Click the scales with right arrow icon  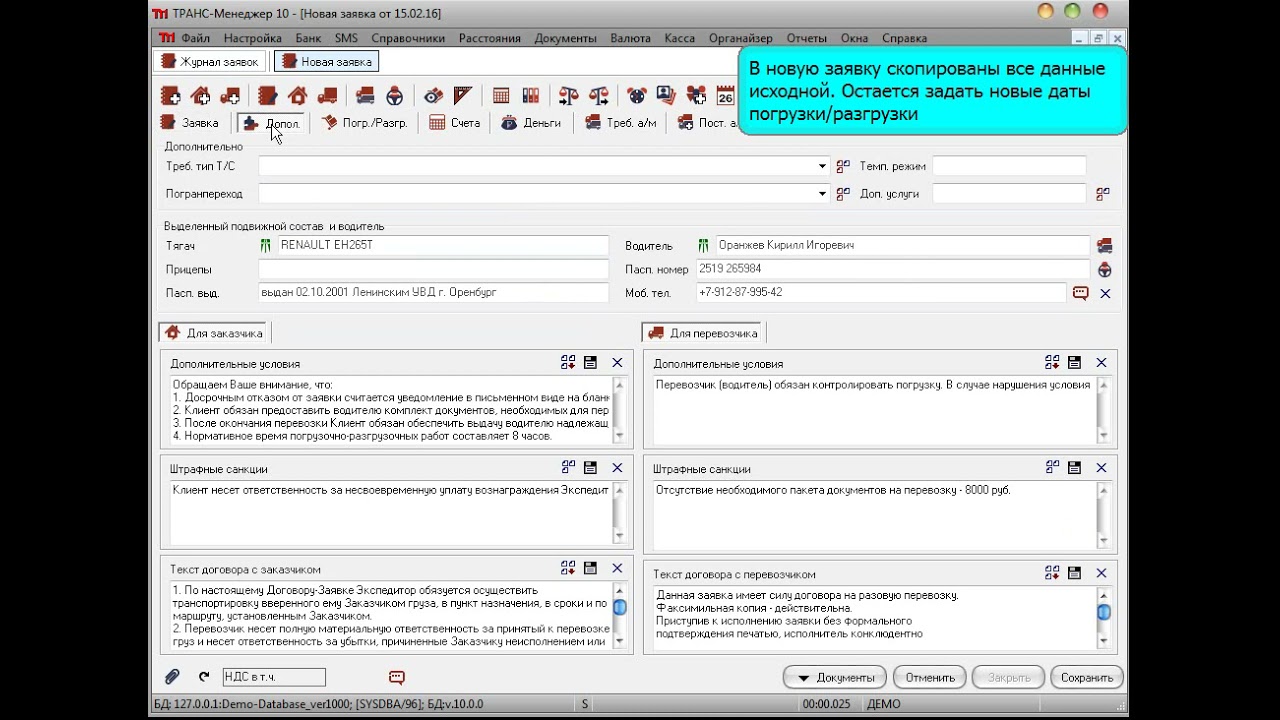[569, 96]
